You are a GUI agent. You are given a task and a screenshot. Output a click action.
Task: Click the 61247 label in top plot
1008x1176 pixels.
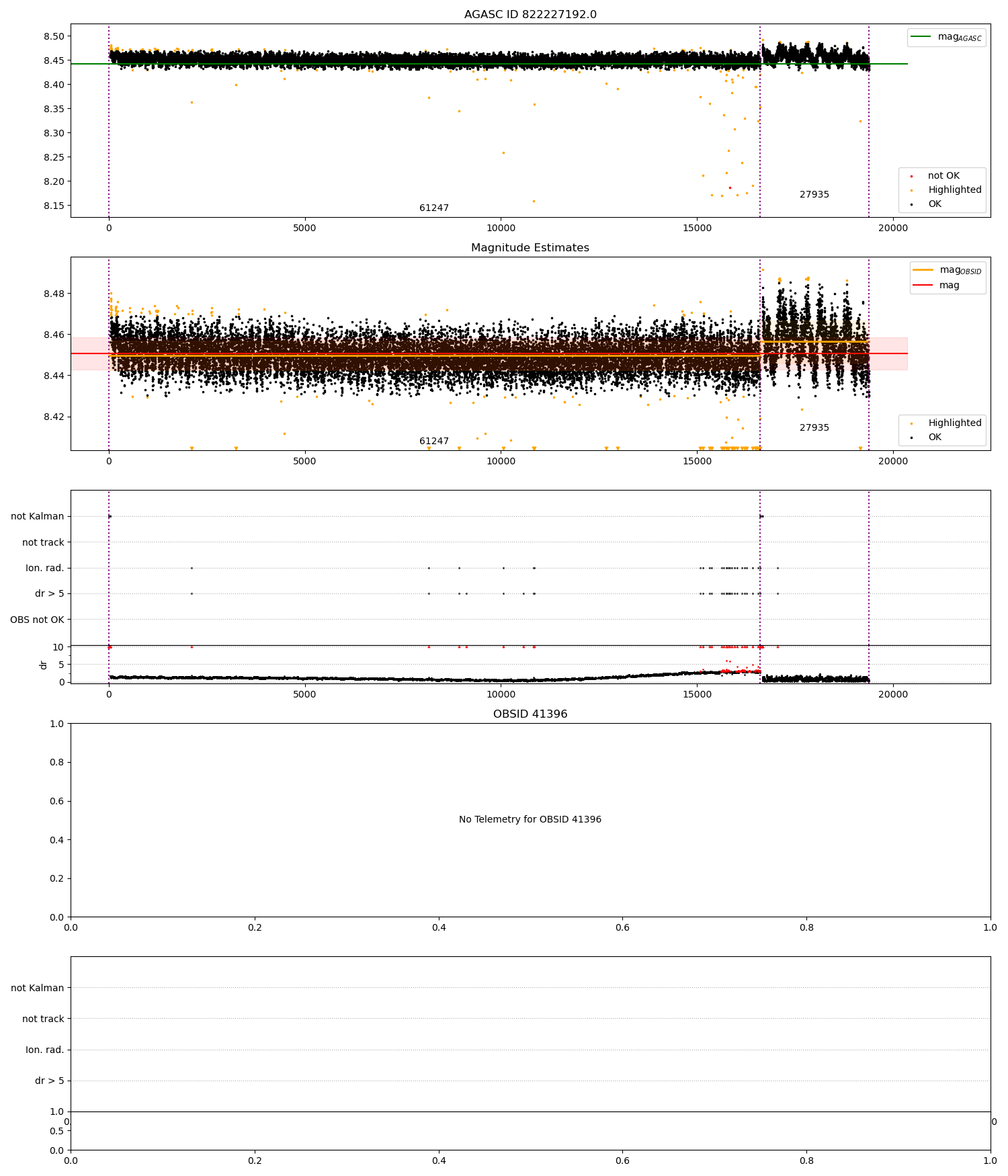434,208
